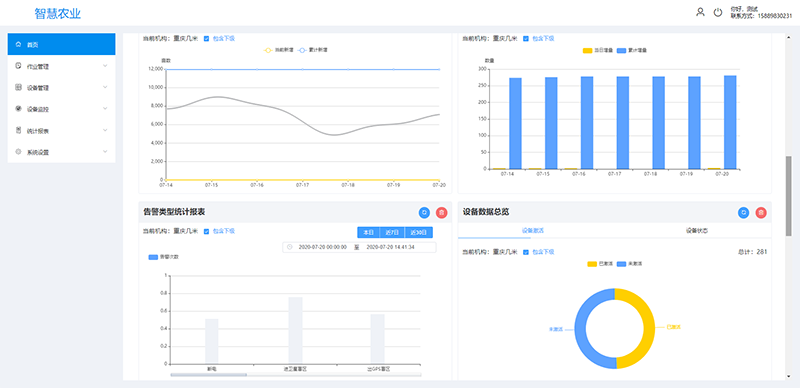Click the 总计: 281 total text
The image size is (800, 388).
click(753, 252)
